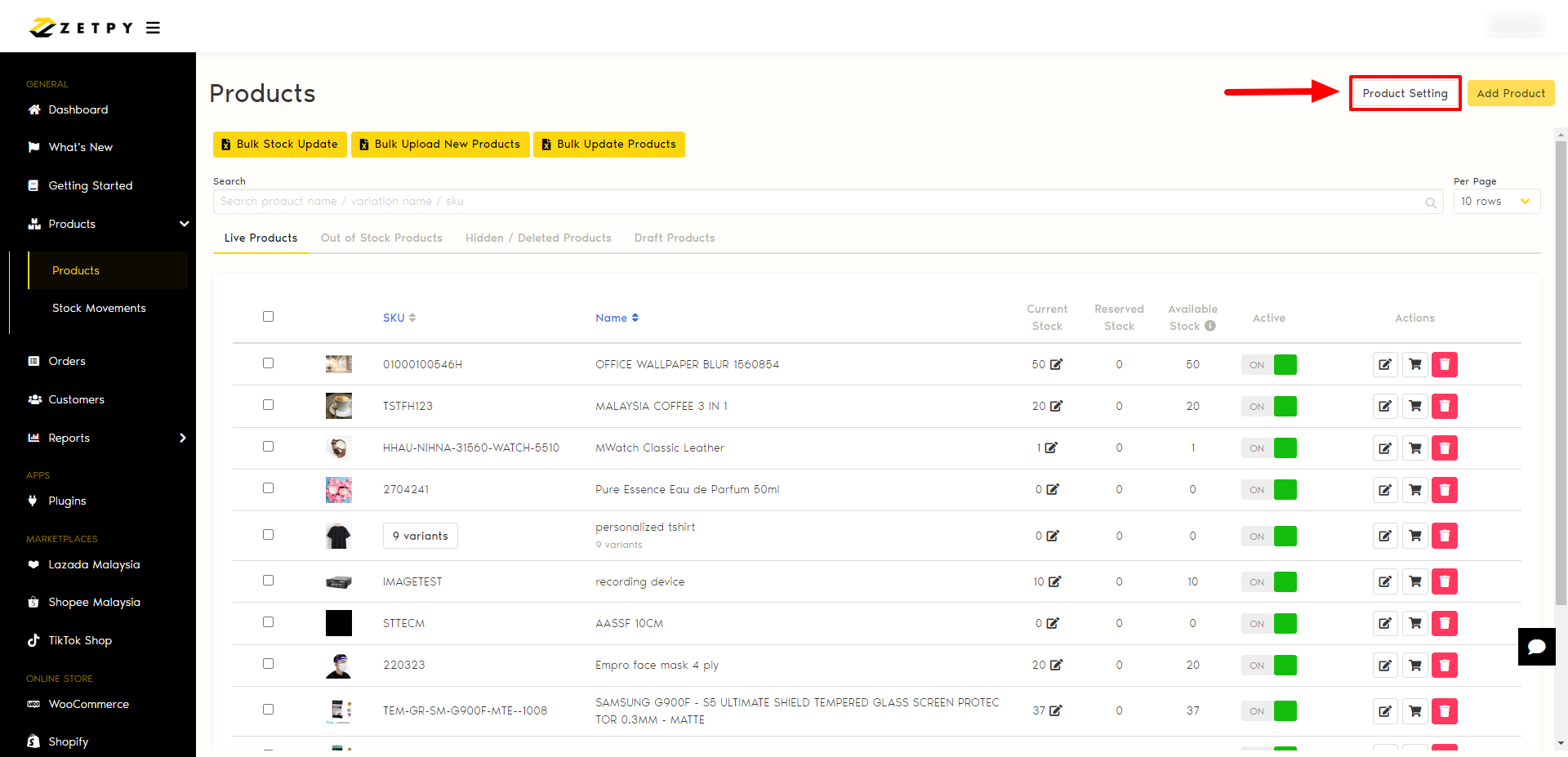Click the search magnifier icon

click(x=1430, y=203)
